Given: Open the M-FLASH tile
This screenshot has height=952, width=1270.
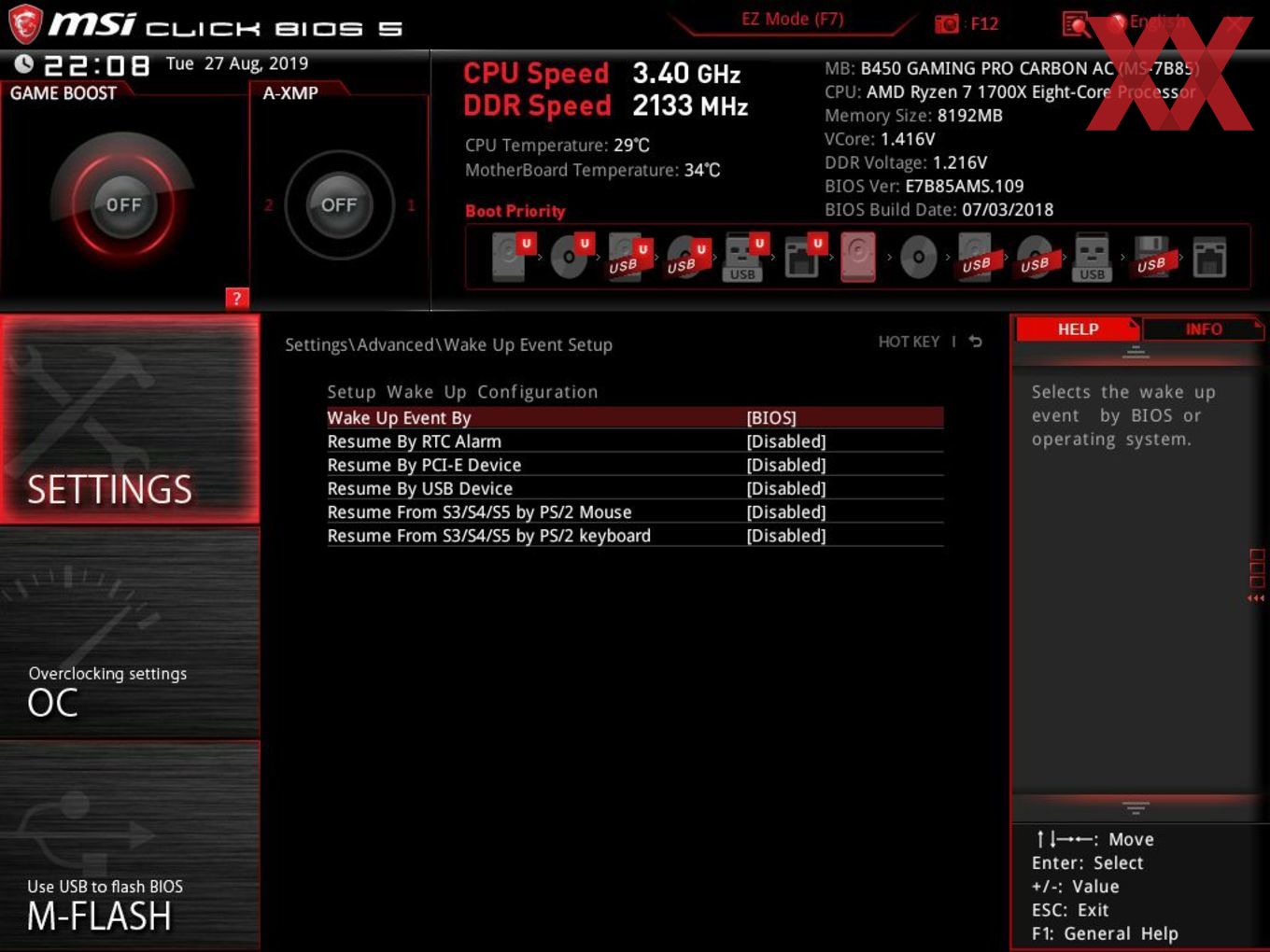Looking at the screenshot, I should [x=130, y=846].
